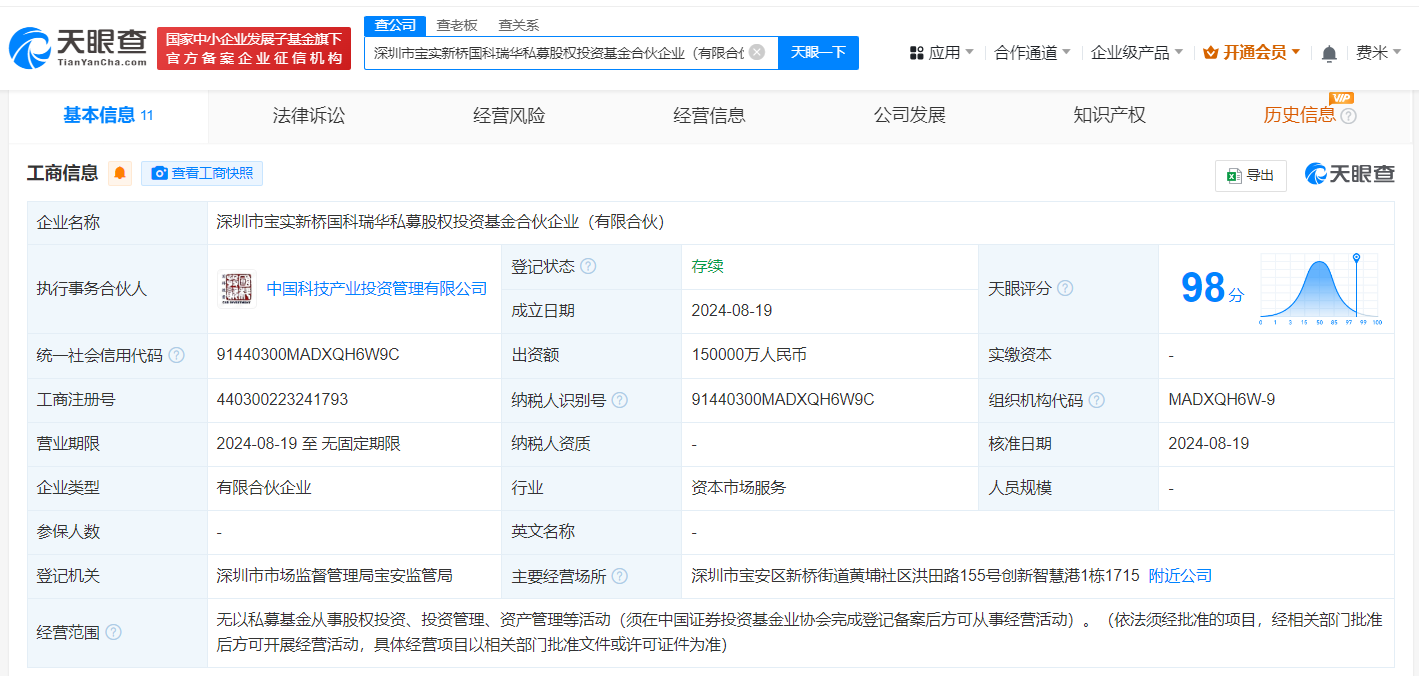Click the company name search input field
The height and width of the screenshot is (676, 1419).
558,52
